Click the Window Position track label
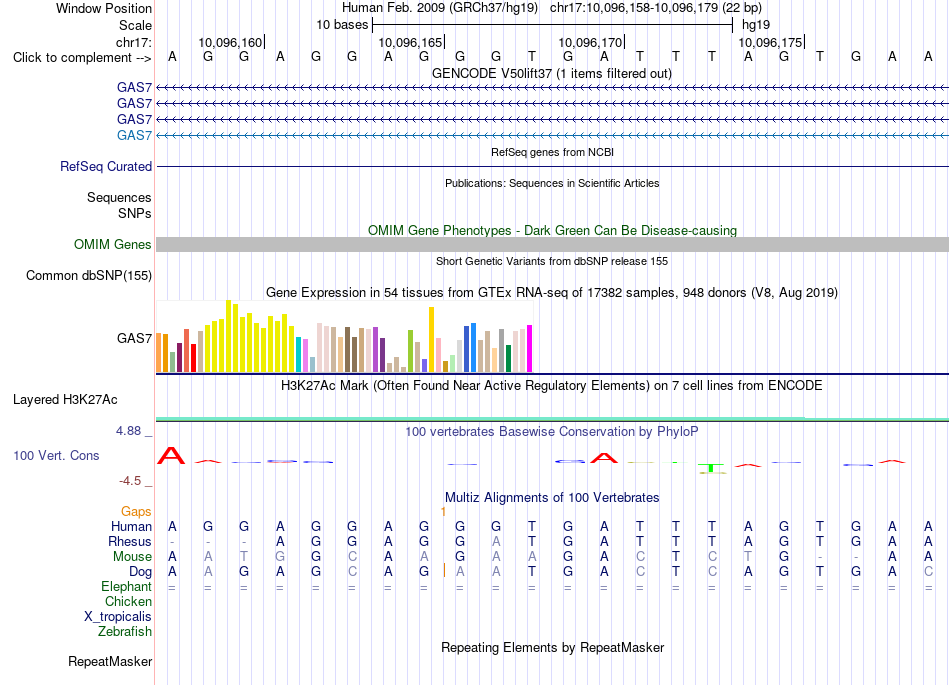This screenshot has width=950, height=685. (104, 8)
